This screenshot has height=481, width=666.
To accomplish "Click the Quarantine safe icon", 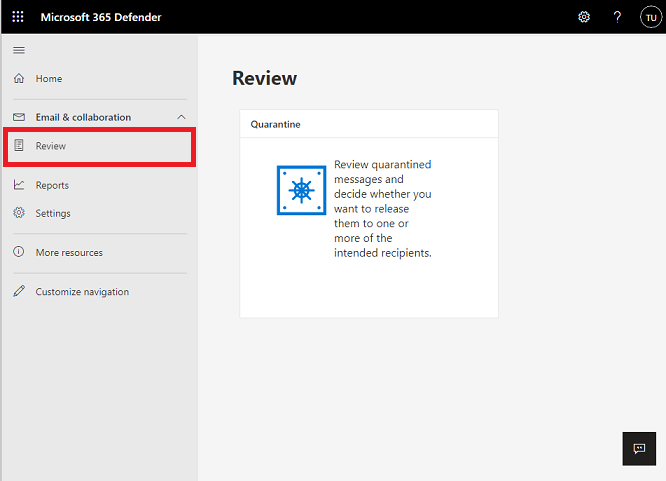I will point(302,190).
